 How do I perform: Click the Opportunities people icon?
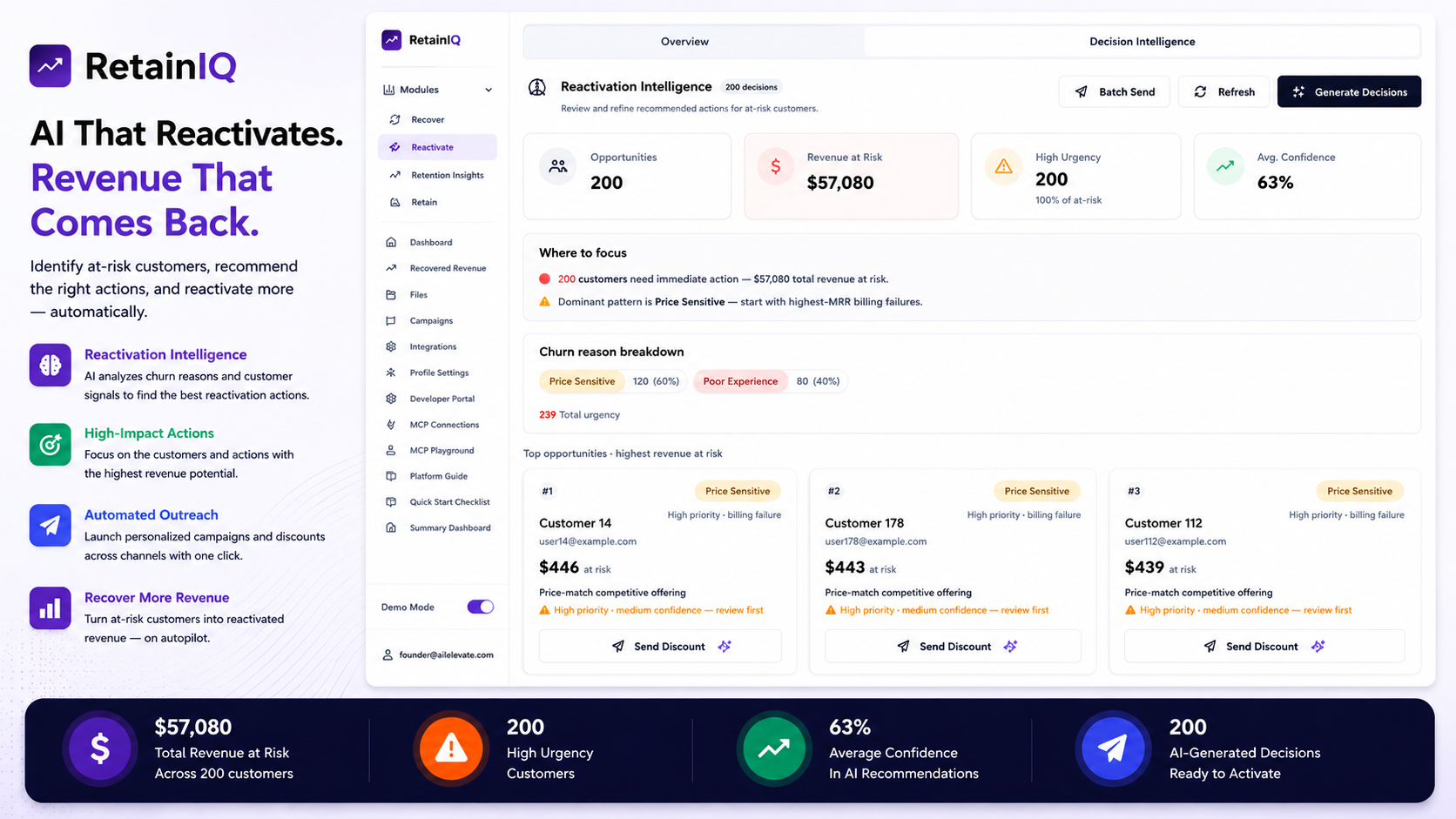(558, 165)
